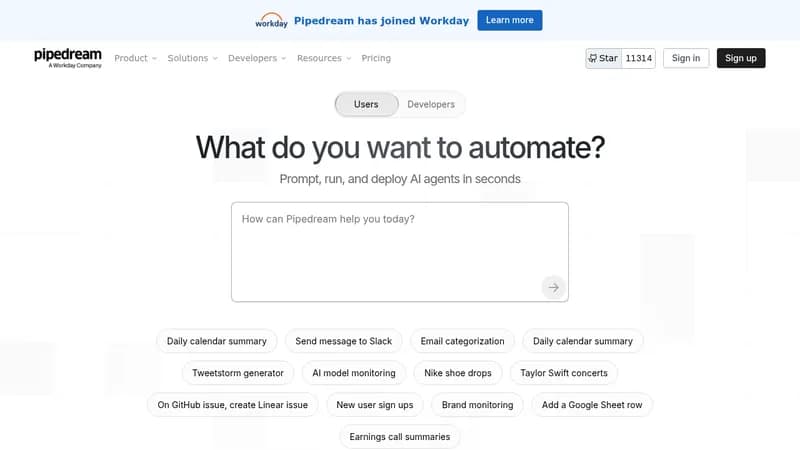Viewport: 800px width, 450px height.
Task: View the 11314 GitHub star count
Action: [638, 58]
